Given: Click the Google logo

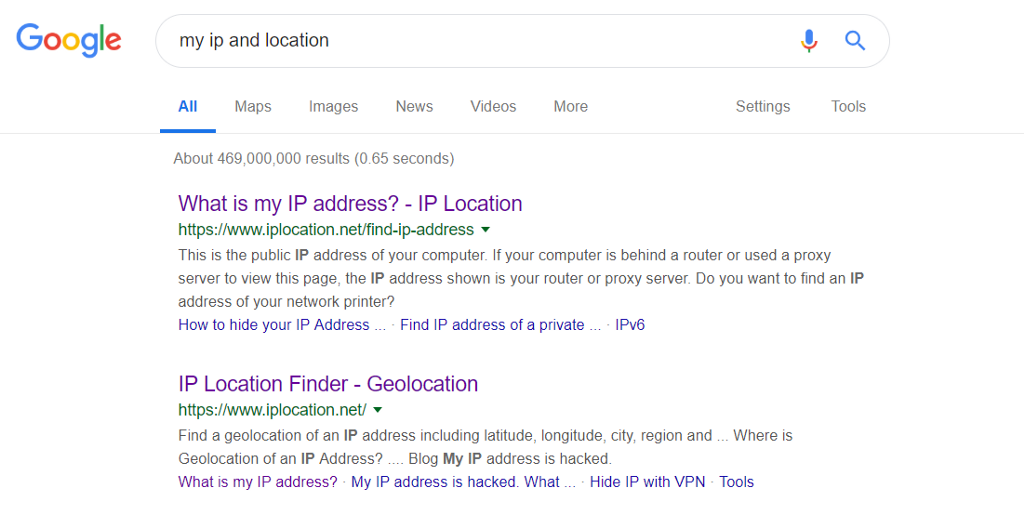Looking at the screenshot, I should [x=68, y=40].
